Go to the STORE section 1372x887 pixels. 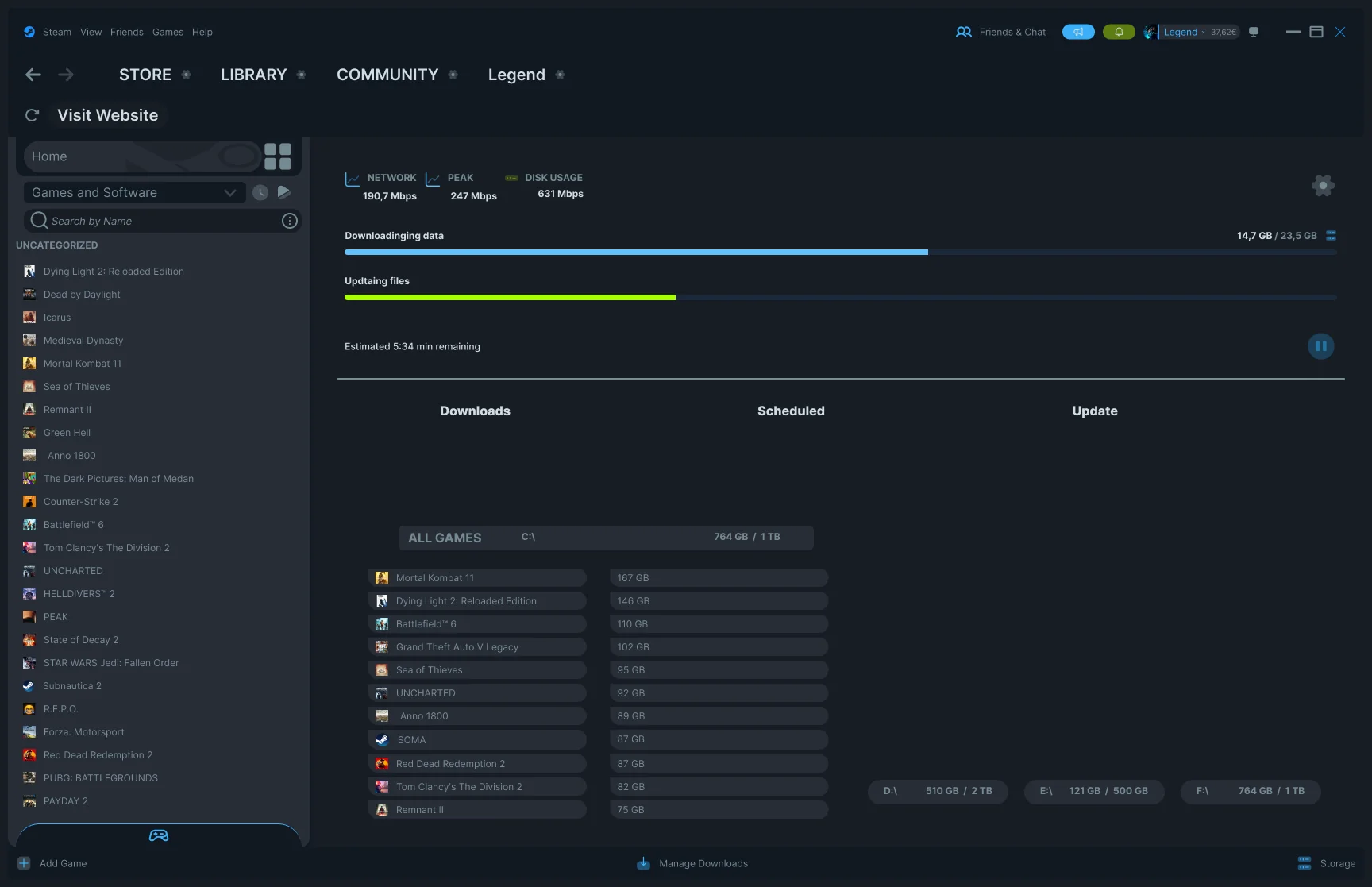(x=145, y=75)
